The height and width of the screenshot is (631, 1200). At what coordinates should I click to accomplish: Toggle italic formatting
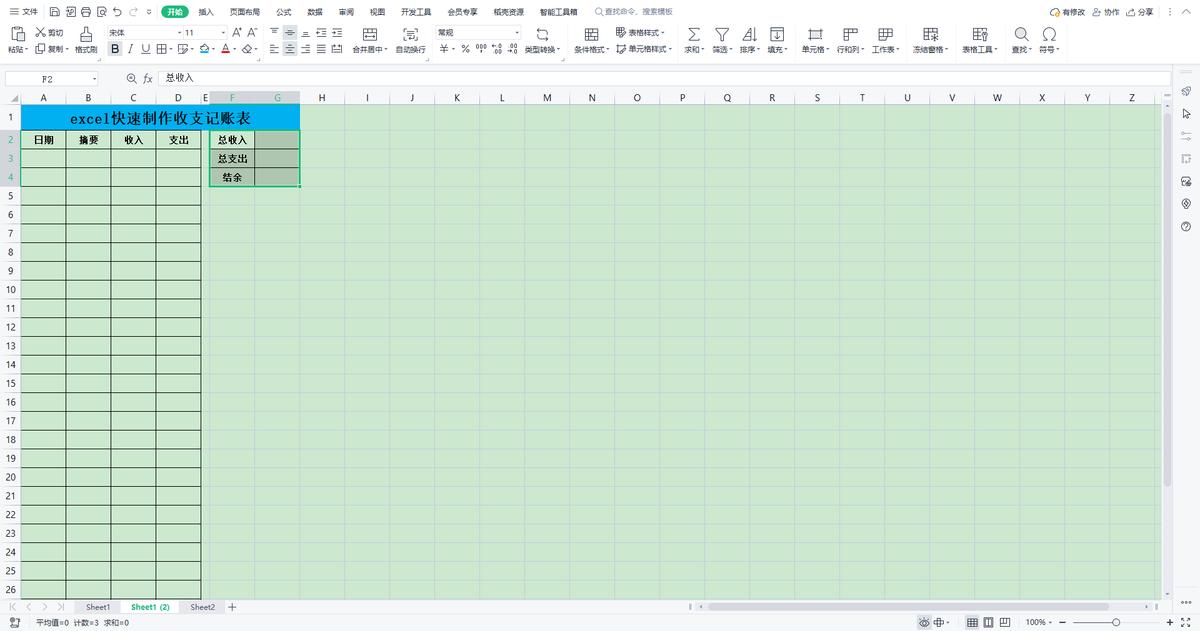coord(130,48)
